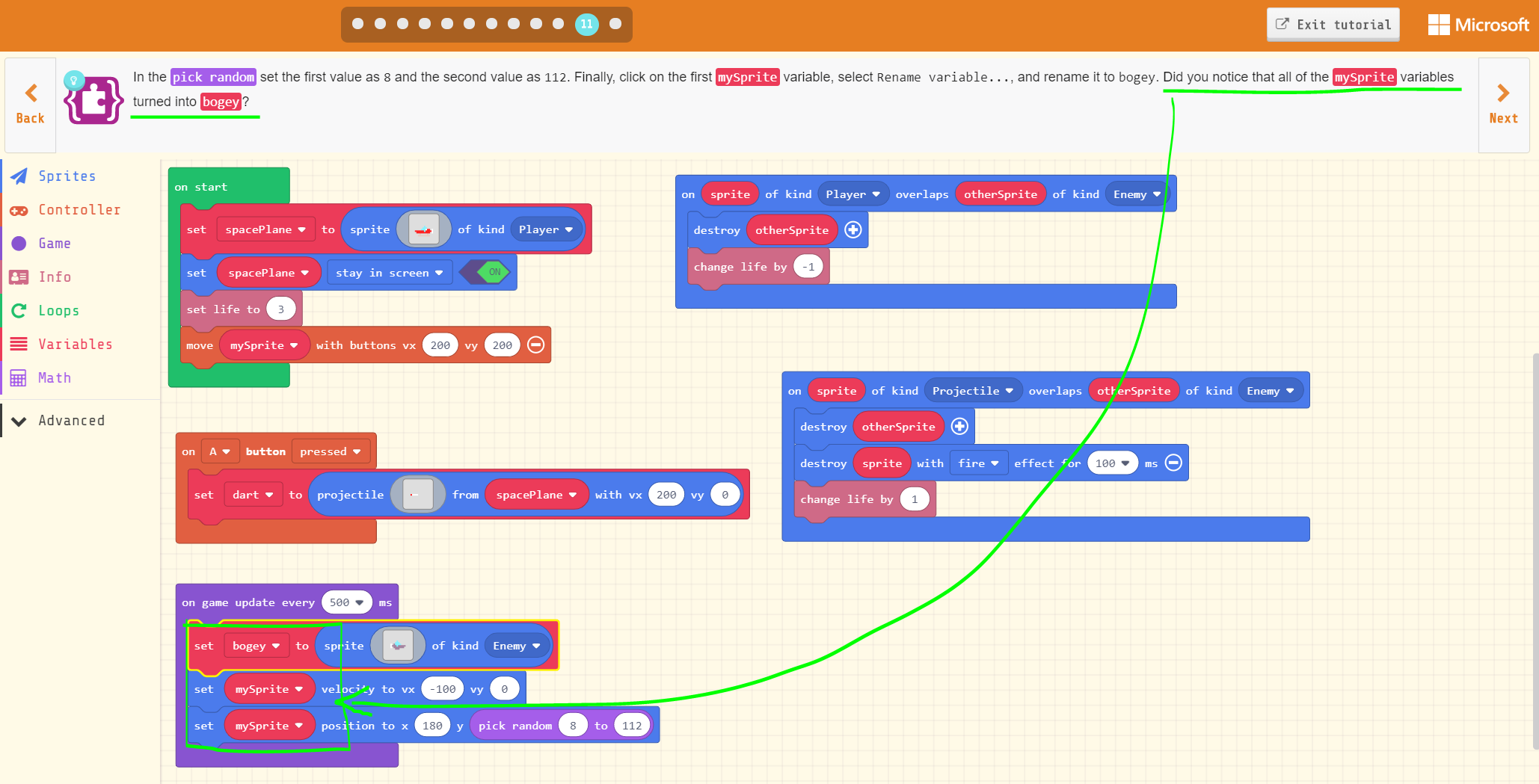This screenshot has width=1539, height=784.
Task: Click the plus icon on Projectile destroy otherSprite
Action: 959,427
